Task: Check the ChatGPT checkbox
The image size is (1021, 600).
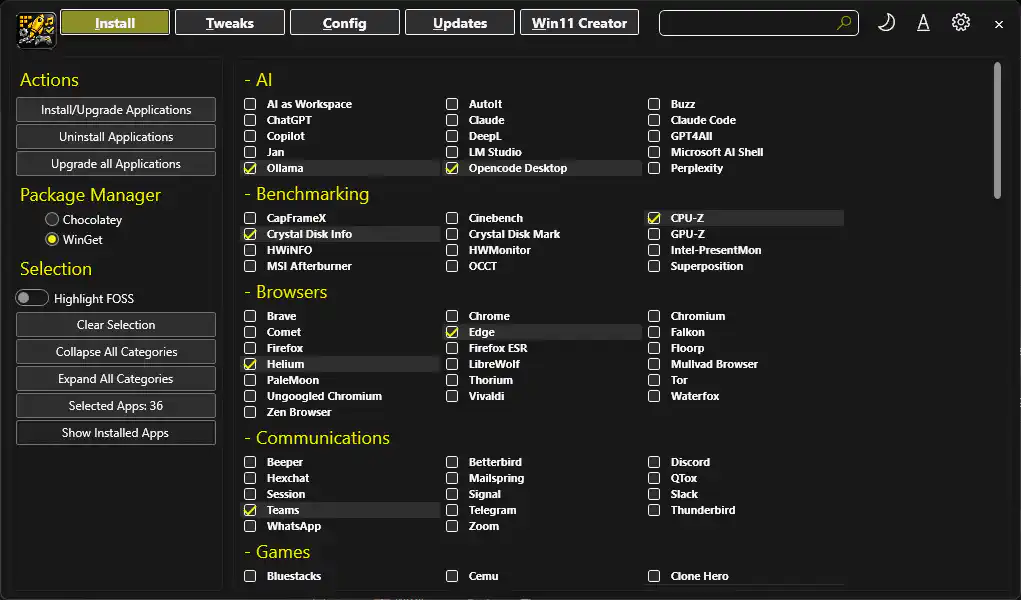Action: 250,120
